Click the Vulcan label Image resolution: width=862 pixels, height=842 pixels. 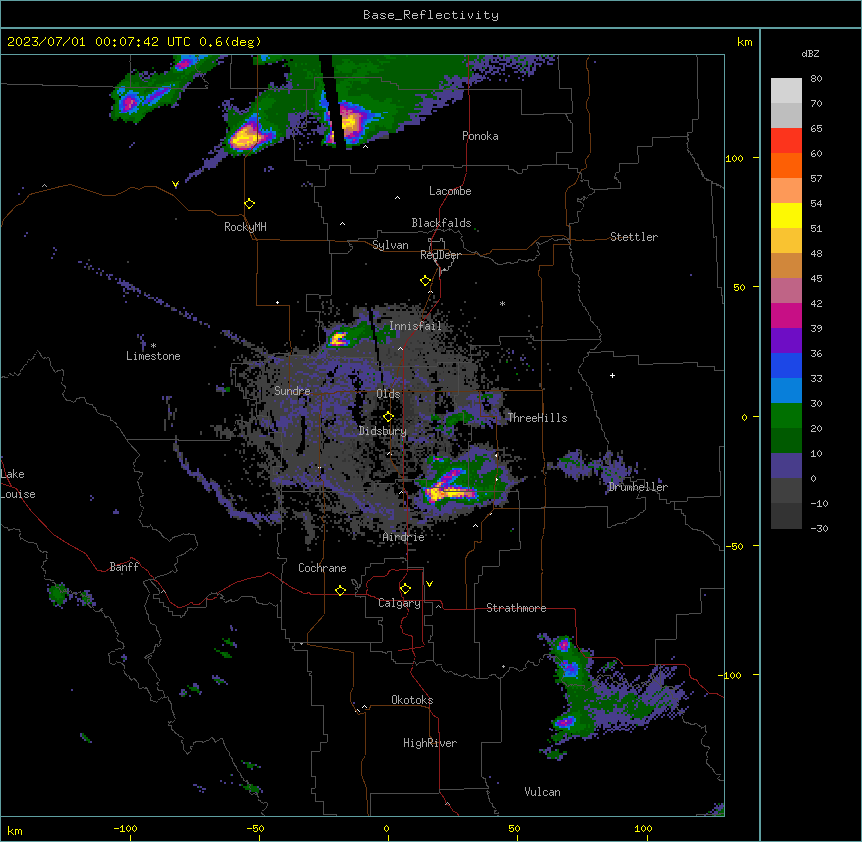tap(543, 792)
